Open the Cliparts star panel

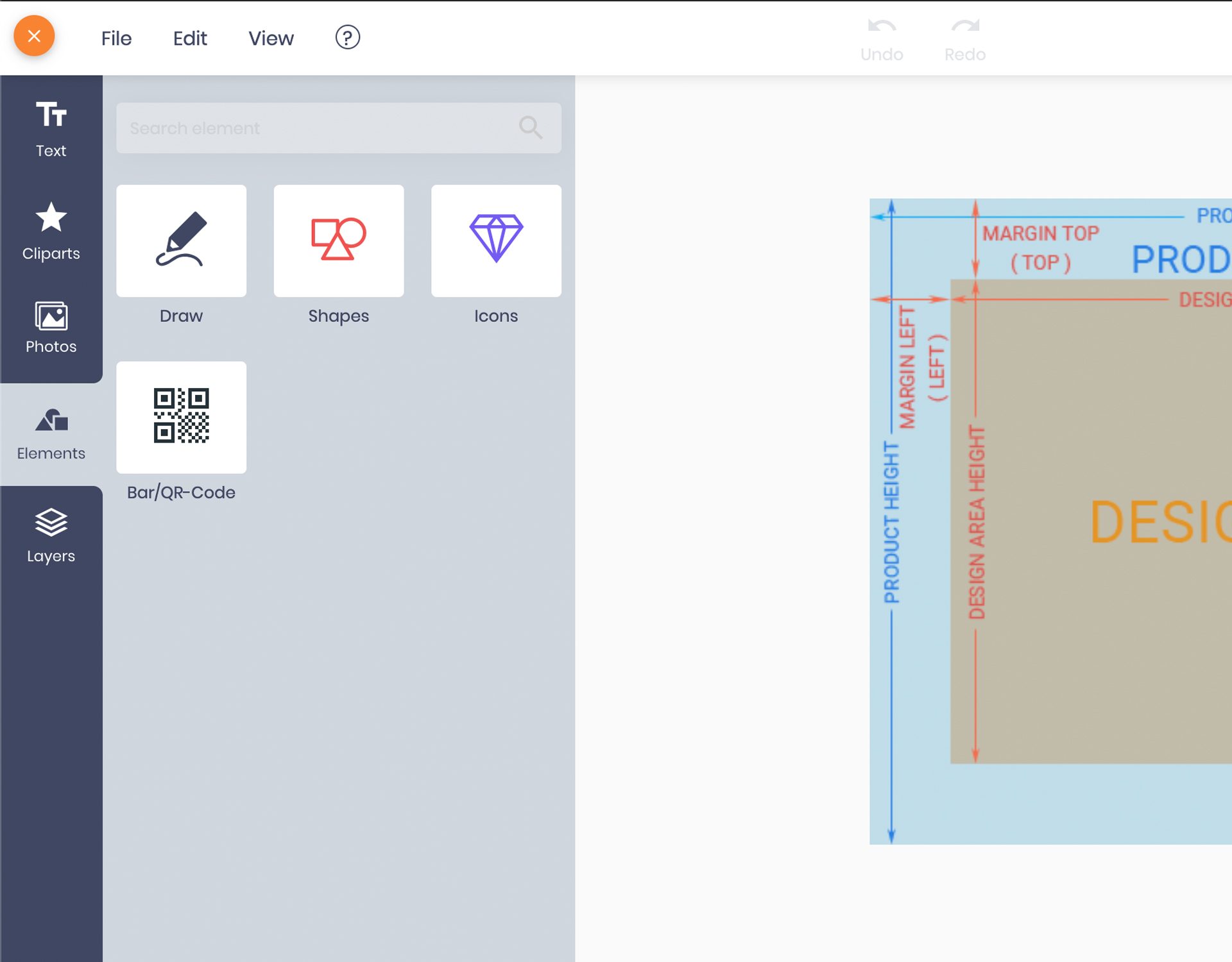tap(51, 231)
